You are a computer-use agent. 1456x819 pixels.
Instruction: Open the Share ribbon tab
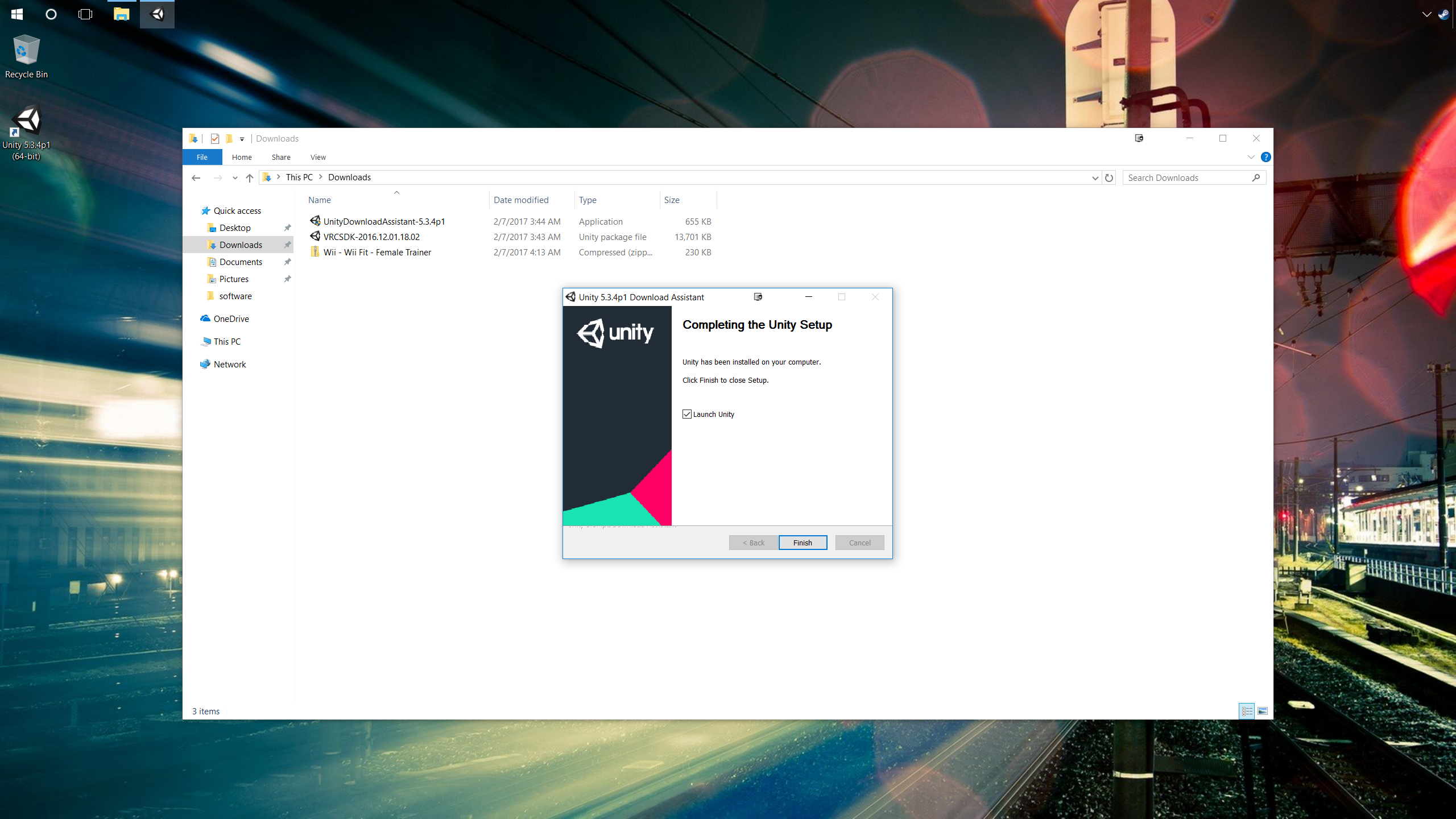pyautogui.click(x=281, y=158)
